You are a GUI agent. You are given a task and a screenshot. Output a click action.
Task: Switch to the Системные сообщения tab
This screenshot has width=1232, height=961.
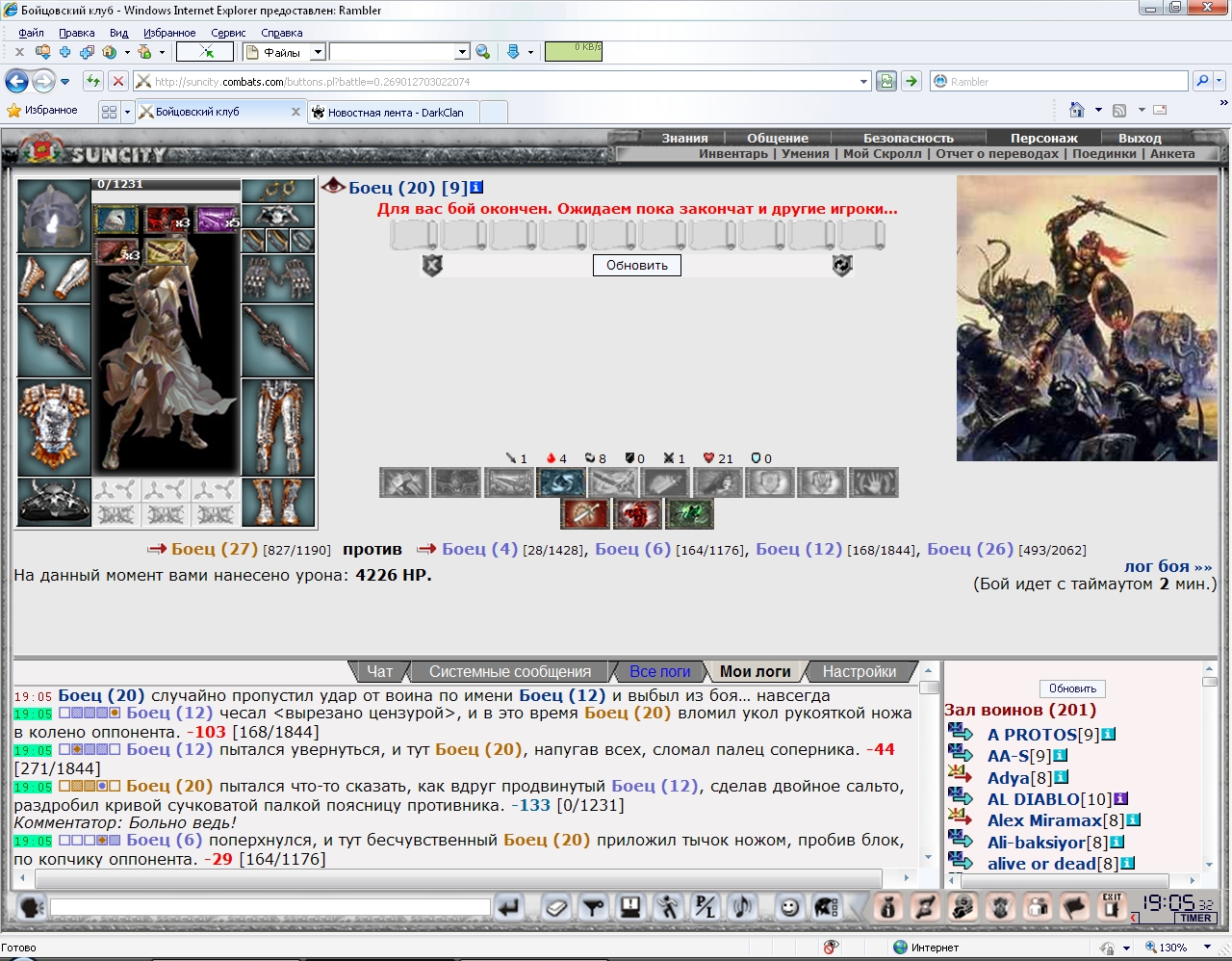point(510,671)
